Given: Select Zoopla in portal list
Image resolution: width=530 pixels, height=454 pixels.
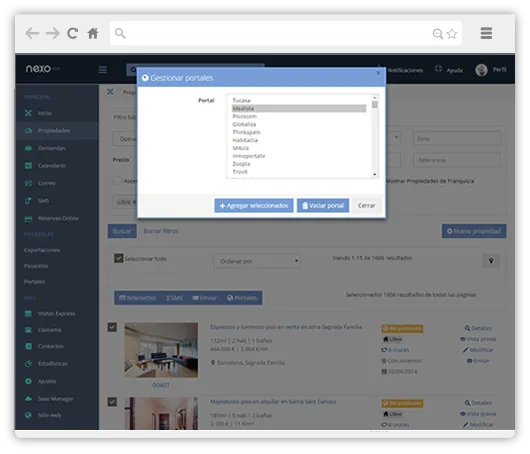Looking at the screenshot, I should 299,164.
